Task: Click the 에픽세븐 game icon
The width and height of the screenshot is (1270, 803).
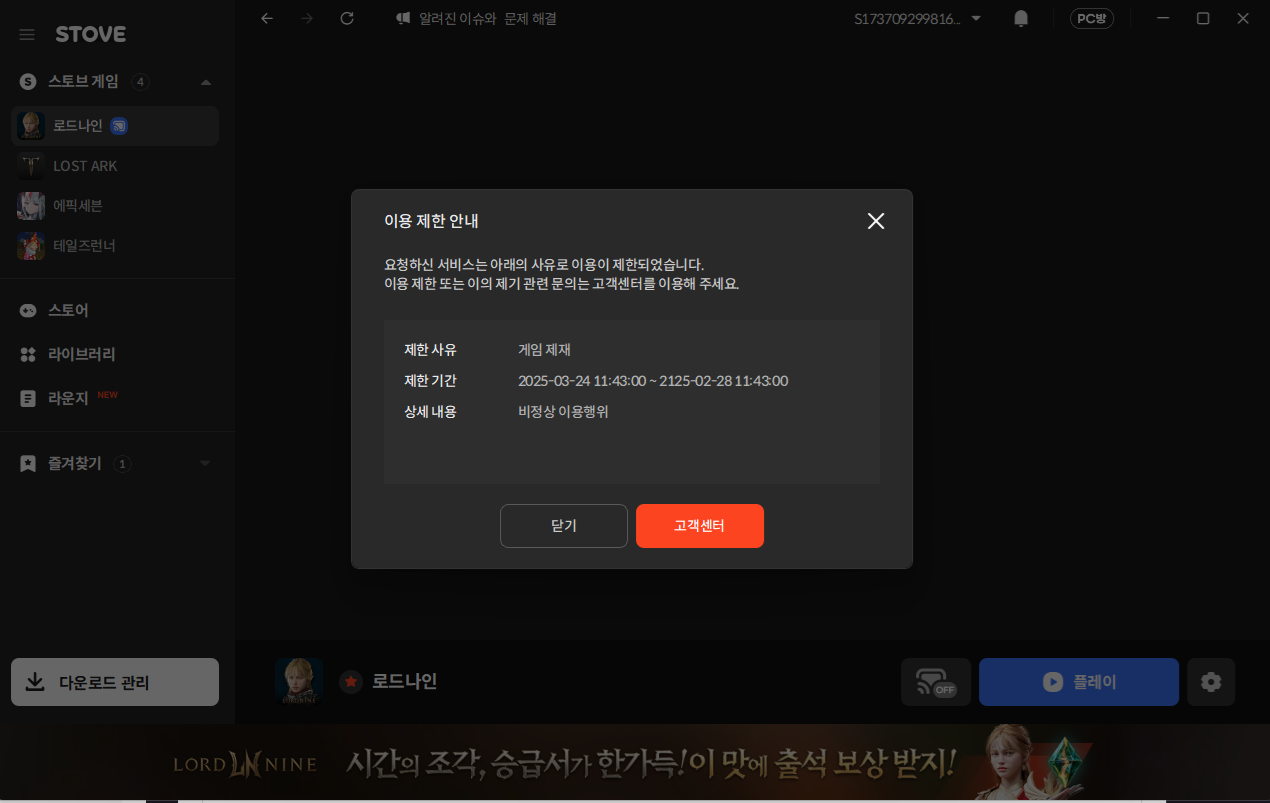Action: (x=31, y=206)
